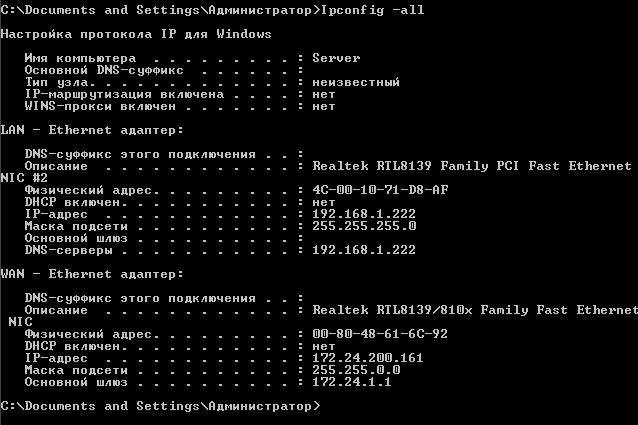Viewport: 638px width, 425px height.
Task: Click the node type value неизвестный
Action: (x=356, y=82)
